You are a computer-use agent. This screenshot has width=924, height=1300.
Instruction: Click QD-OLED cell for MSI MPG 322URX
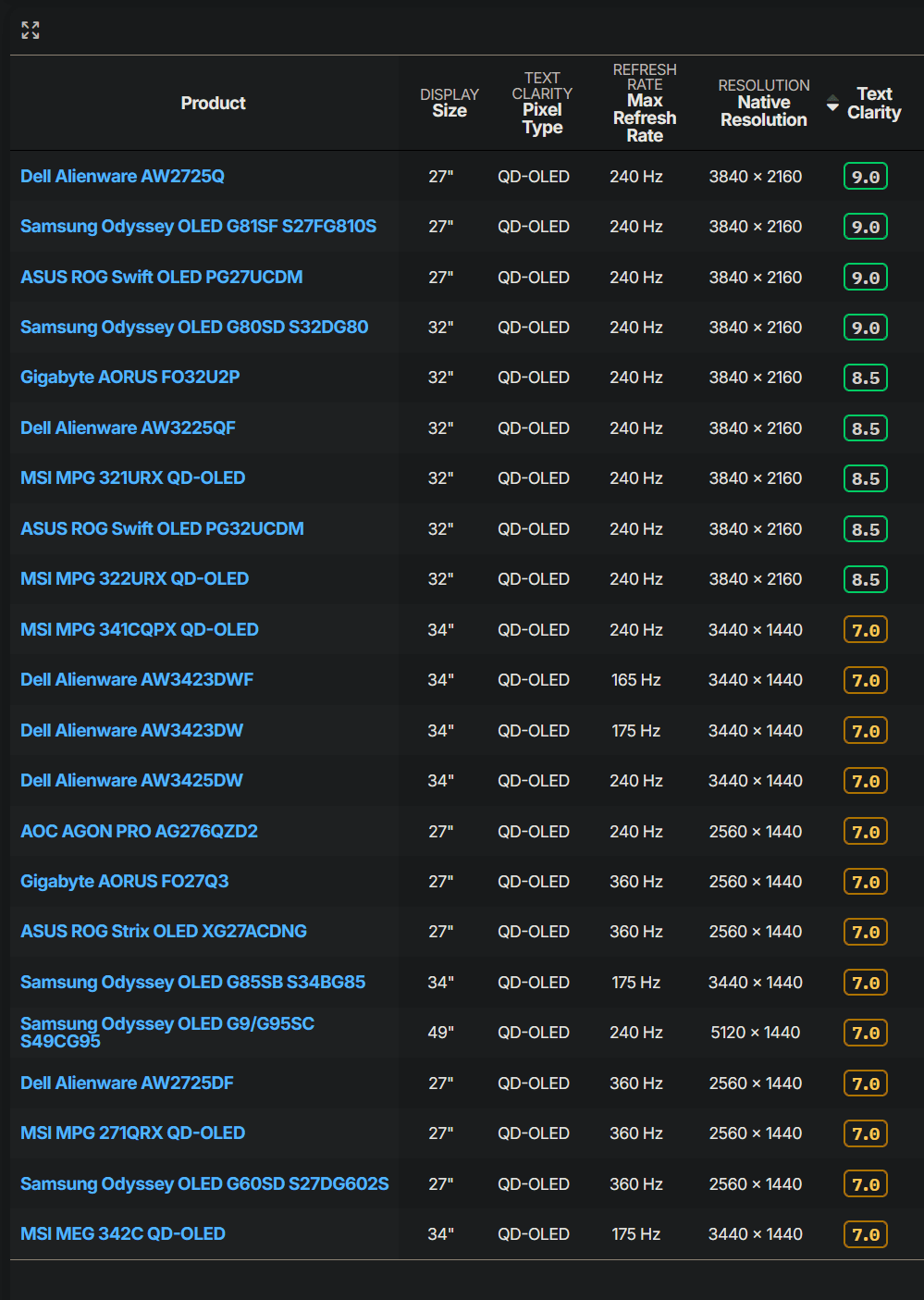(534, 579)
